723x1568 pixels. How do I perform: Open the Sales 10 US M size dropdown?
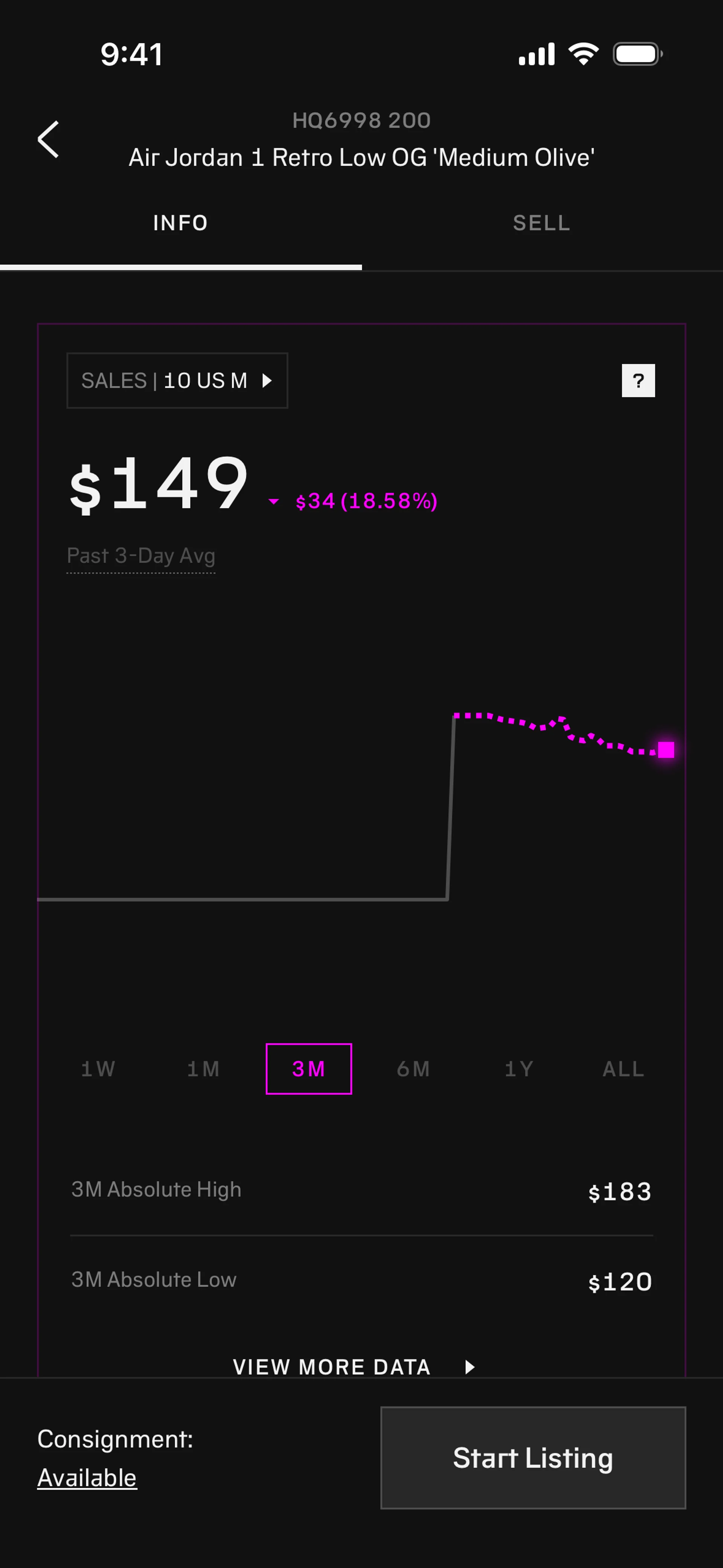(177, 381)
